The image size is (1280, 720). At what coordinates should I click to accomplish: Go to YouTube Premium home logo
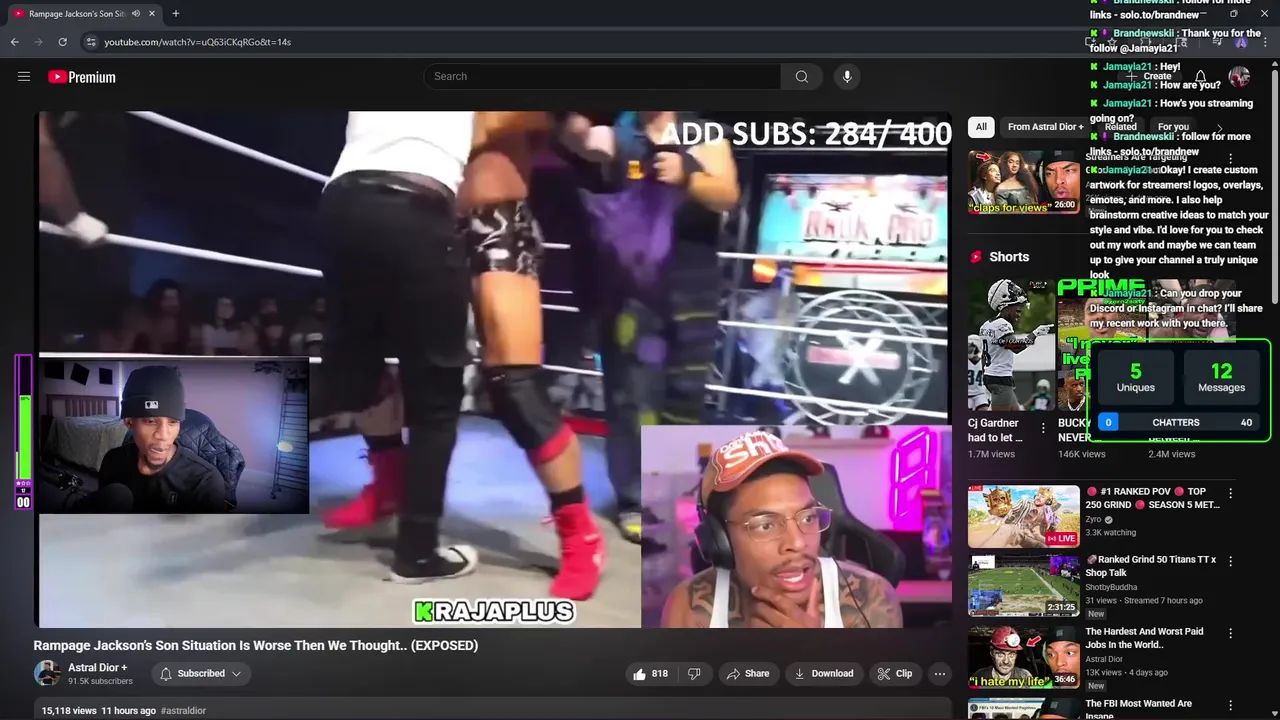(82, 77)
